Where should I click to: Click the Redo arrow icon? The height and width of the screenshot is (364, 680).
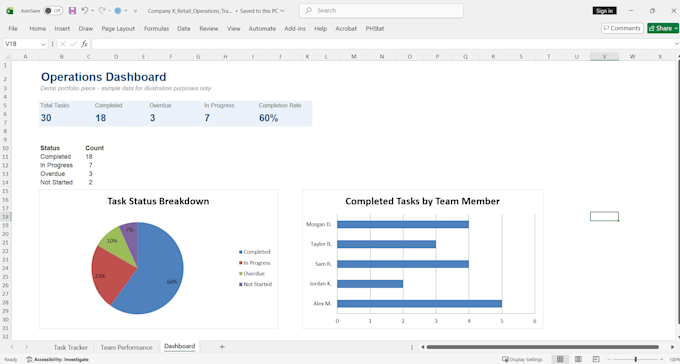click(102, 11)
